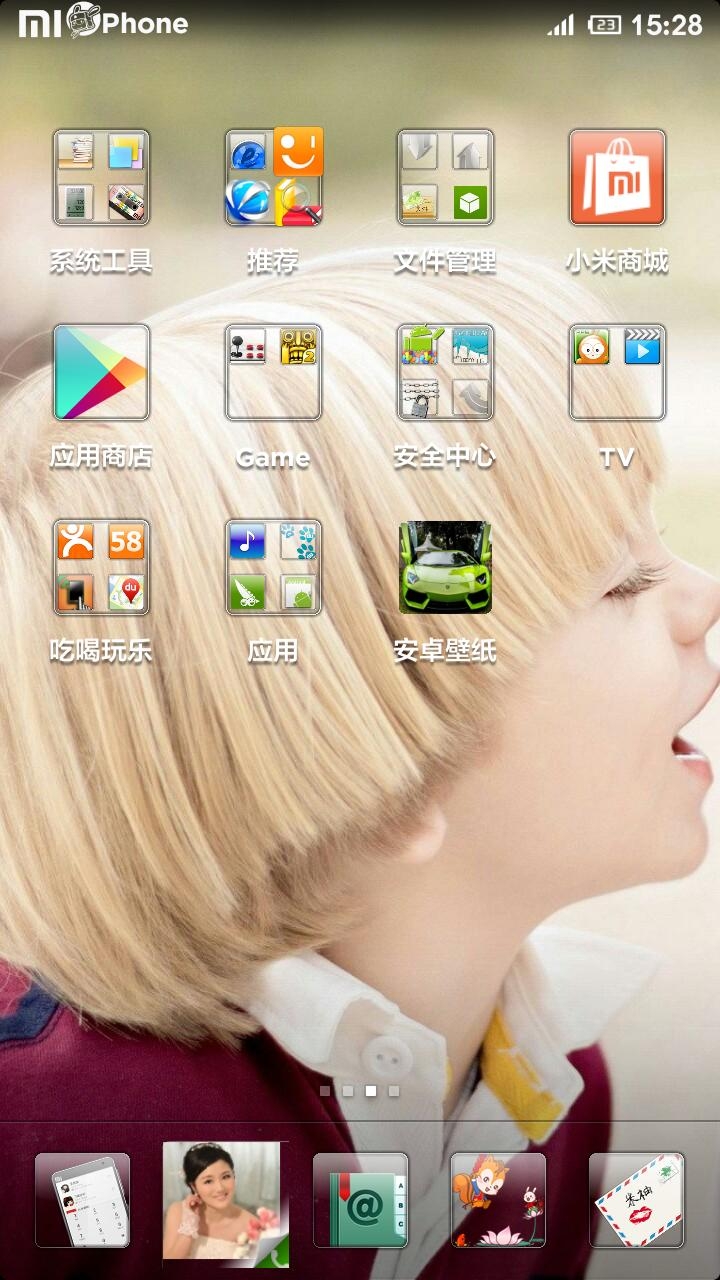Go to the second home screen page dot

[x=348, y=1091]
